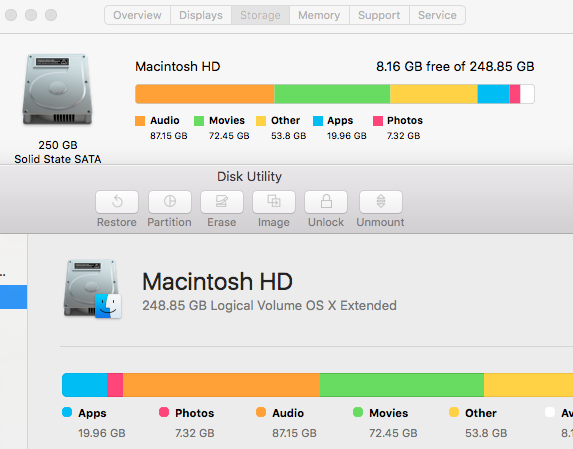Click the '19.96 GB' Apps value in Disk Utility
573x449 pixels.
point(102,433)
